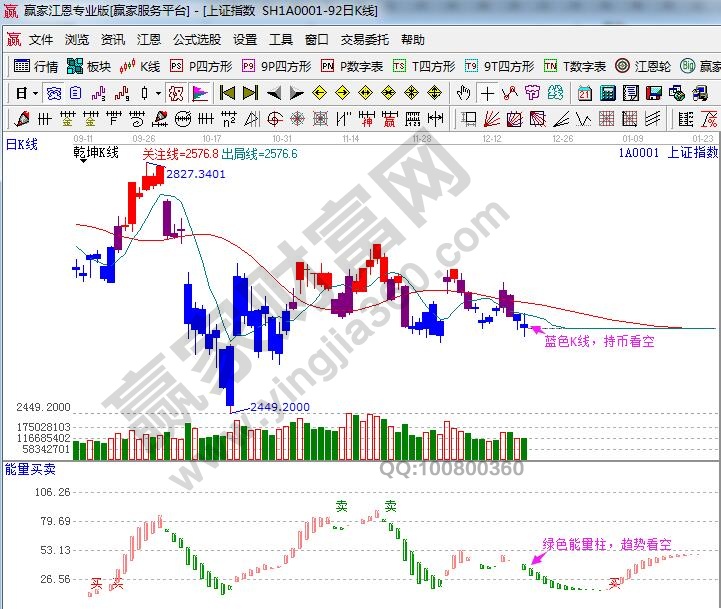
Task: Click the calendar icon in toolbar
Action: pos(585,93)
